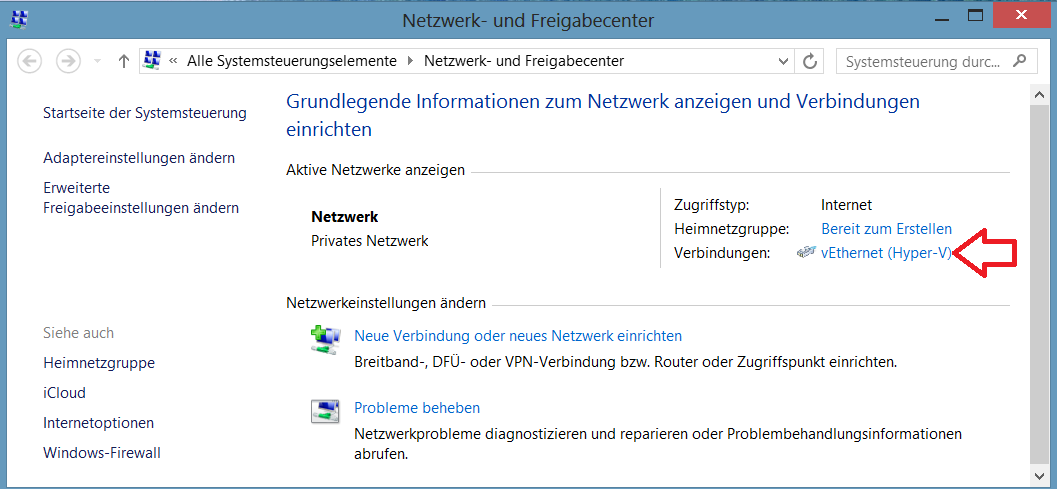Click Bereit zum Erstellen link

click(886, 229)
